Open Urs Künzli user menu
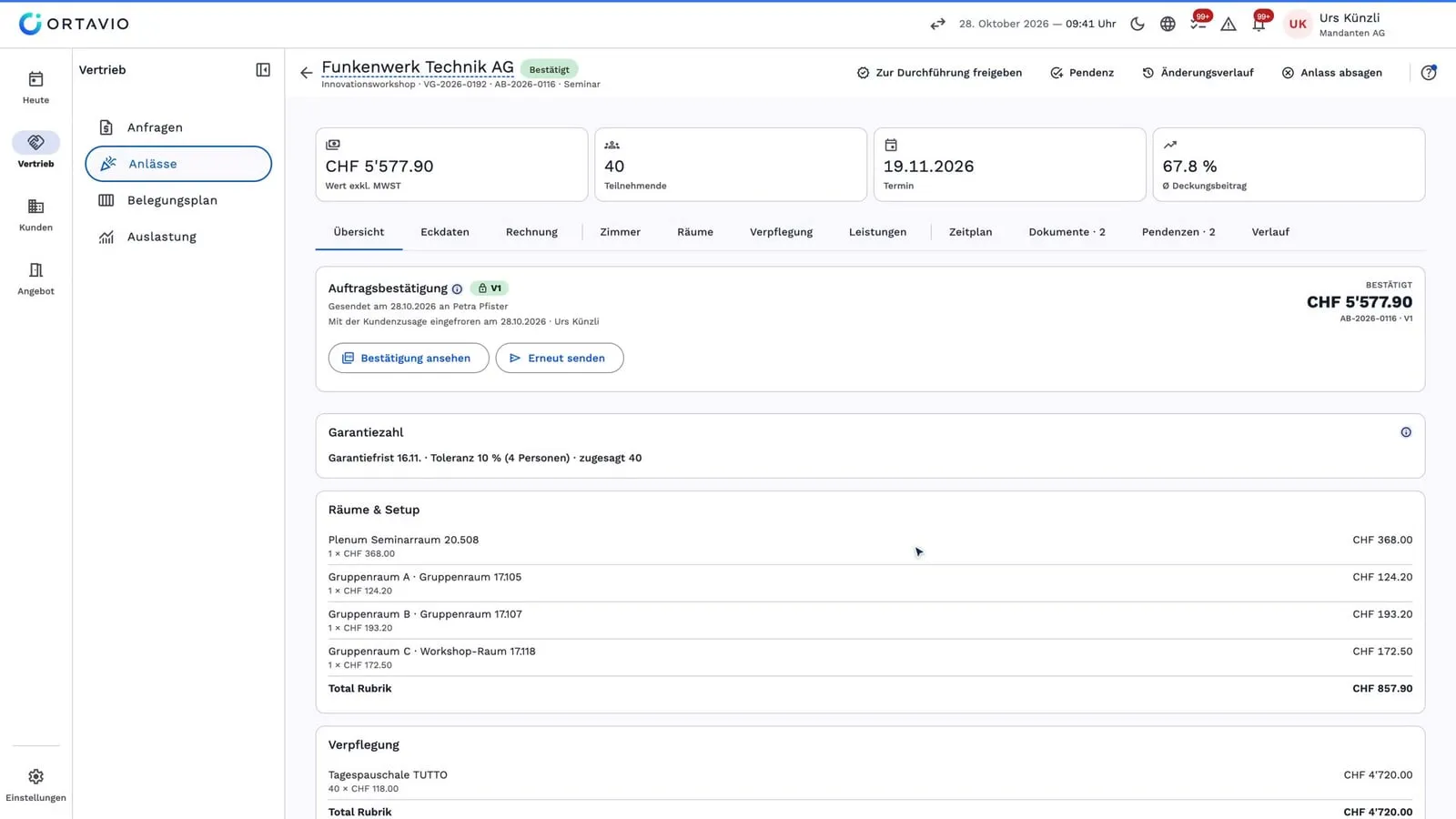This screenshot has height=819, width=1456. (1335, 25)
